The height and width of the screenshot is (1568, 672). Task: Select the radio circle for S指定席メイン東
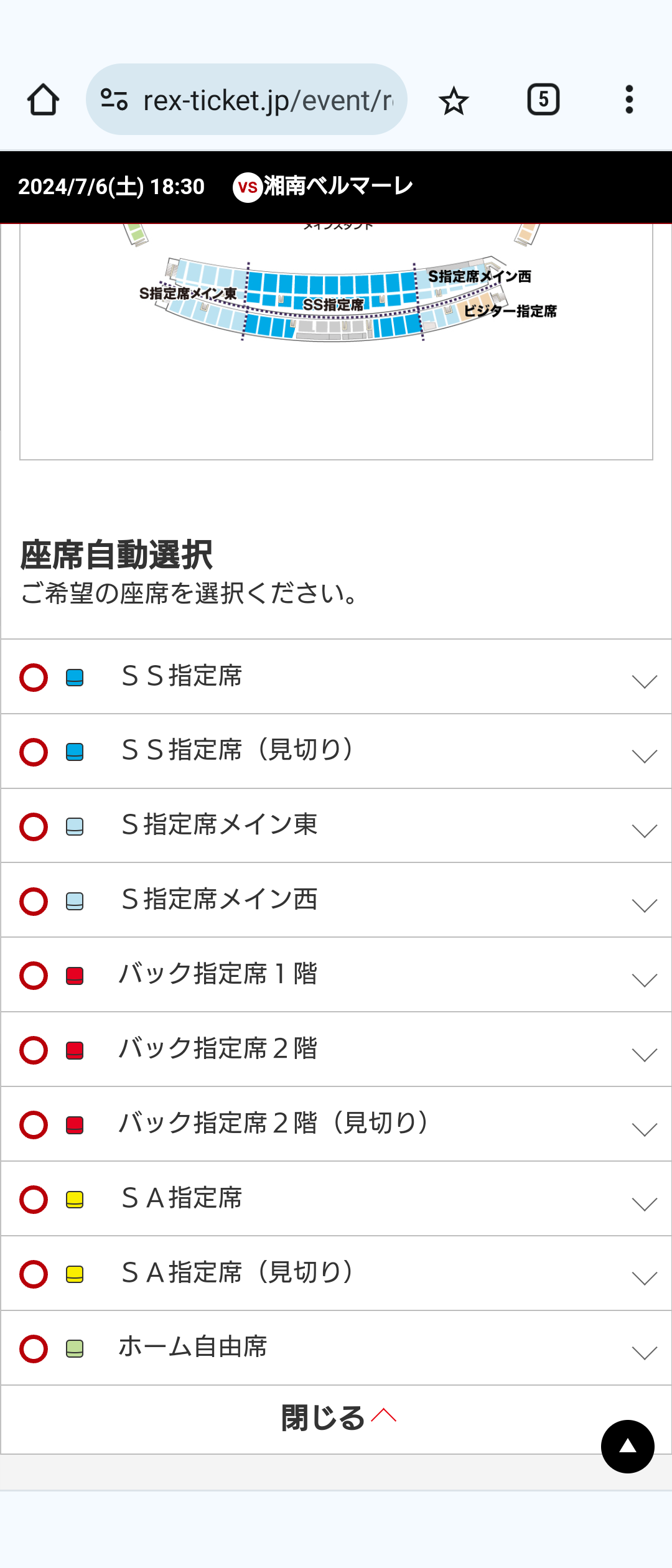click(34, 826)
